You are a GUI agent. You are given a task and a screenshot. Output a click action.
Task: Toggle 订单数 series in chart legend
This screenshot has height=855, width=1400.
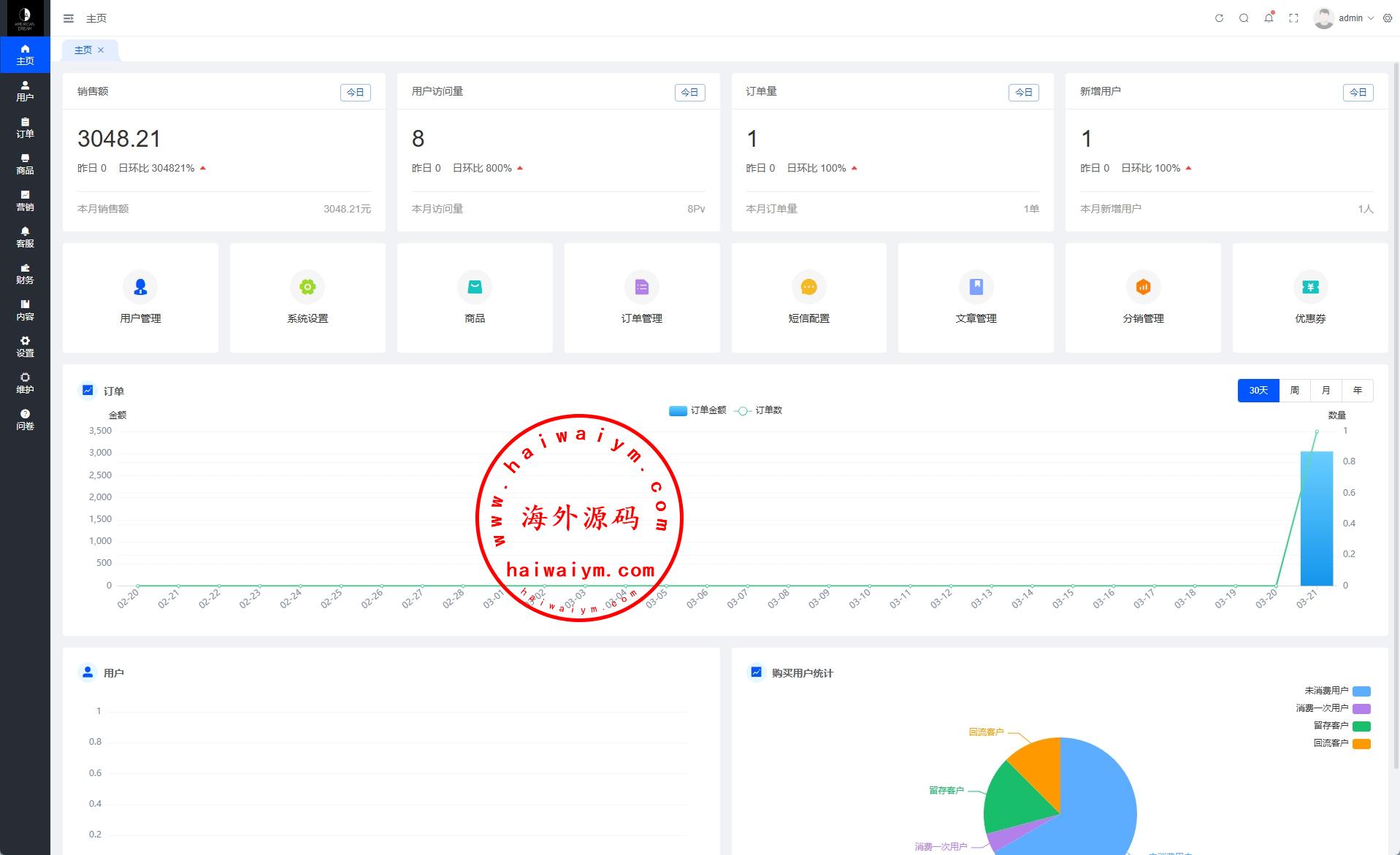coord(759,410)
